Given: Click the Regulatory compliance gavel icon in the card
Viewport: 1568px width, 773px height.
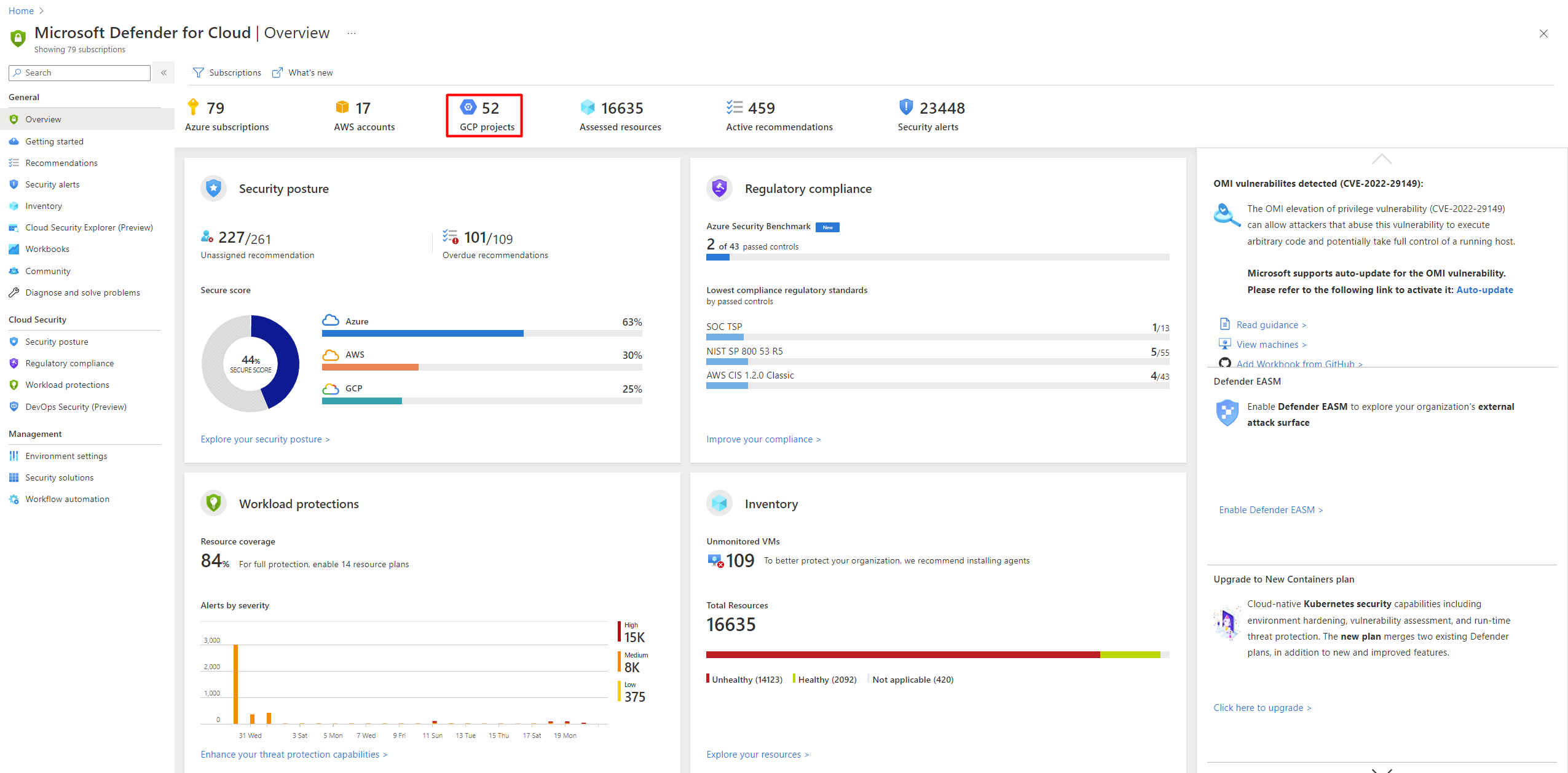Looking at the screenshot, I should click(719, 188).
